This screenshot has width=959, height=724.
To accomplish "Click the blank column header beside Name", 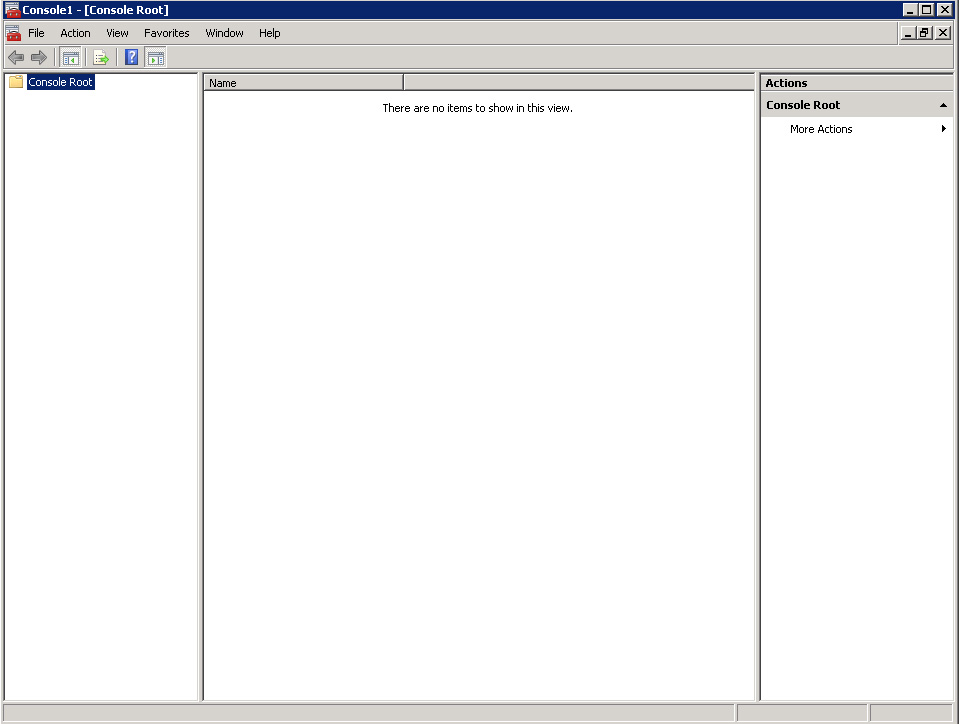I will (579, 83).
